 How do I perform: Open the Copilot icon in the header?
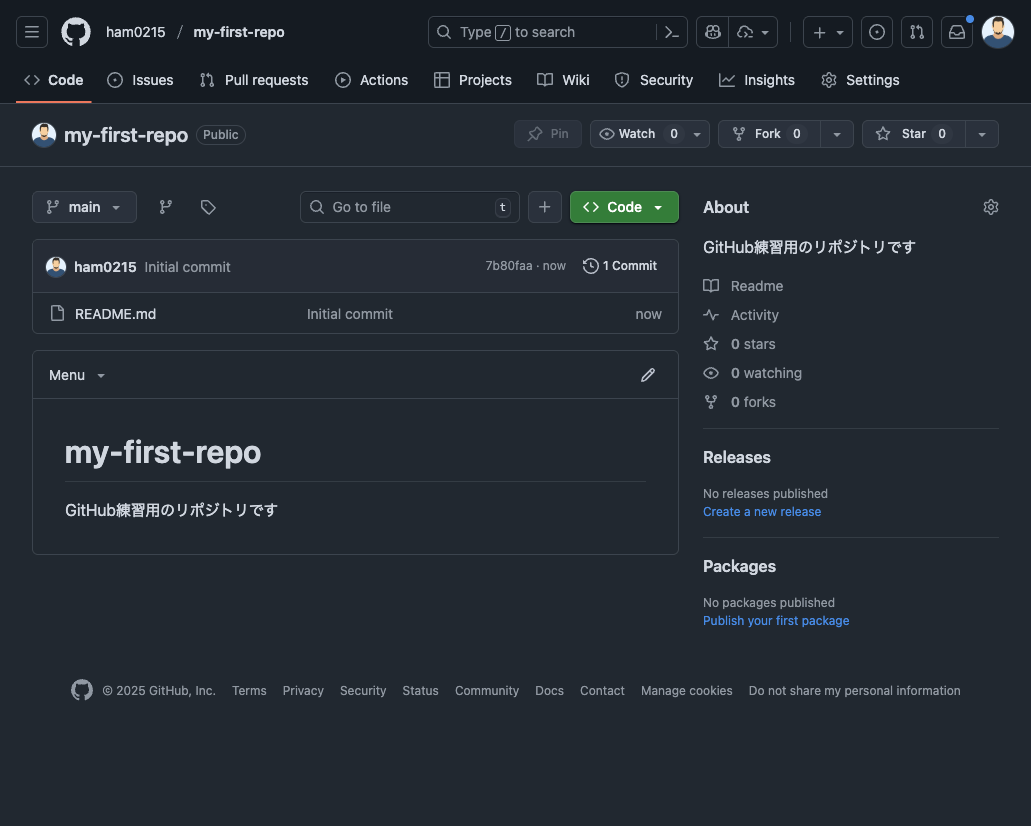tap(712, 31)
